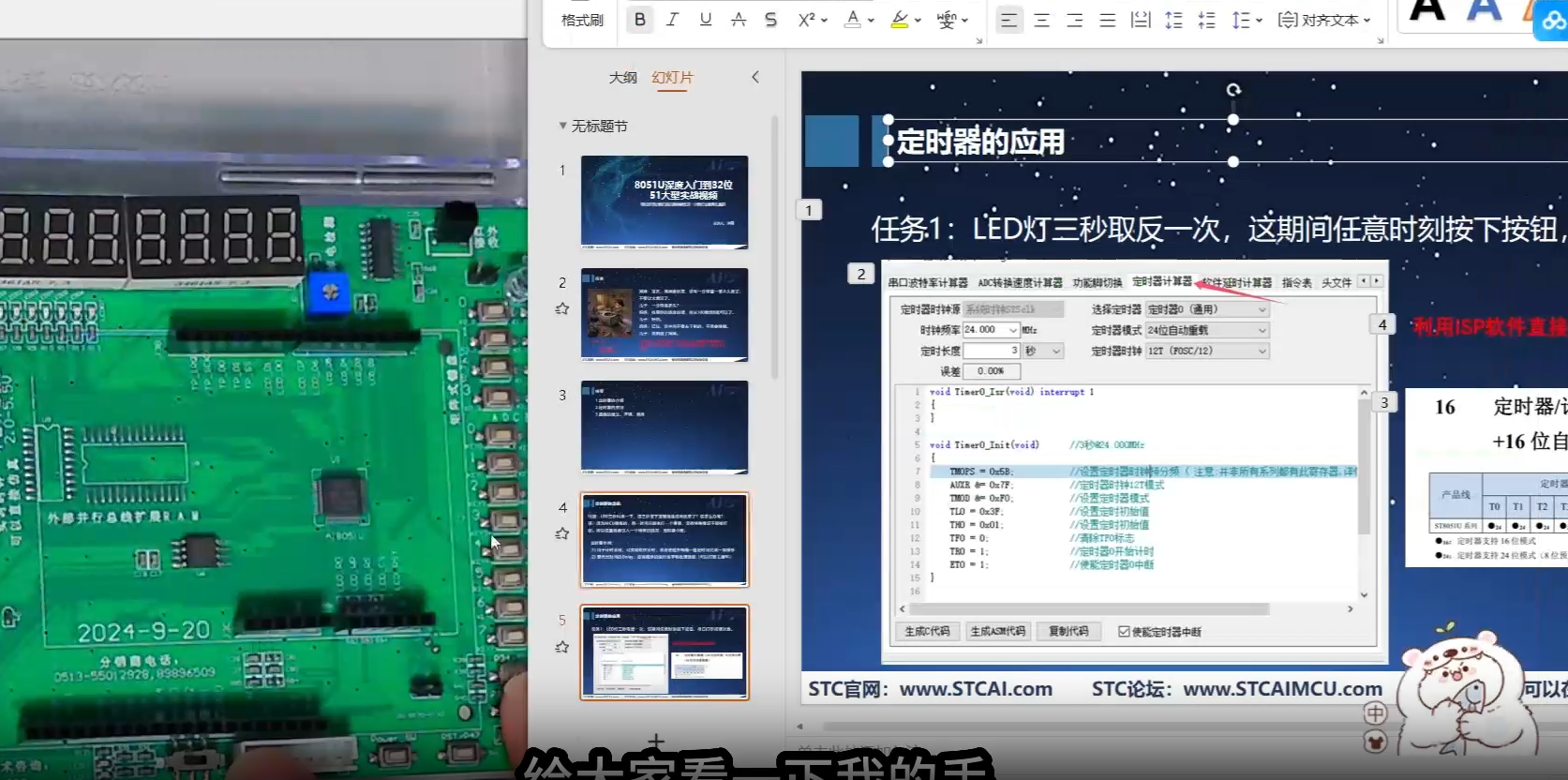
Task: Open the font settings dialog launcher
Action: click(978, 40)
